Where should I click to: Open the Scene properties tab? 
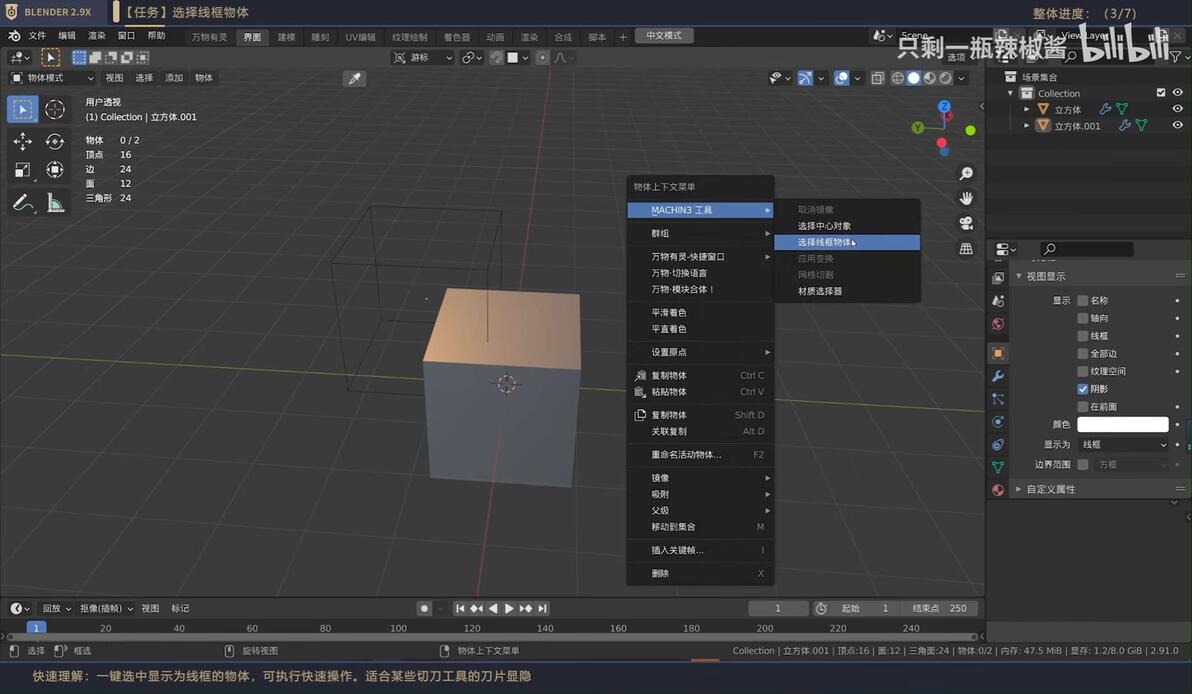point(998,301)
